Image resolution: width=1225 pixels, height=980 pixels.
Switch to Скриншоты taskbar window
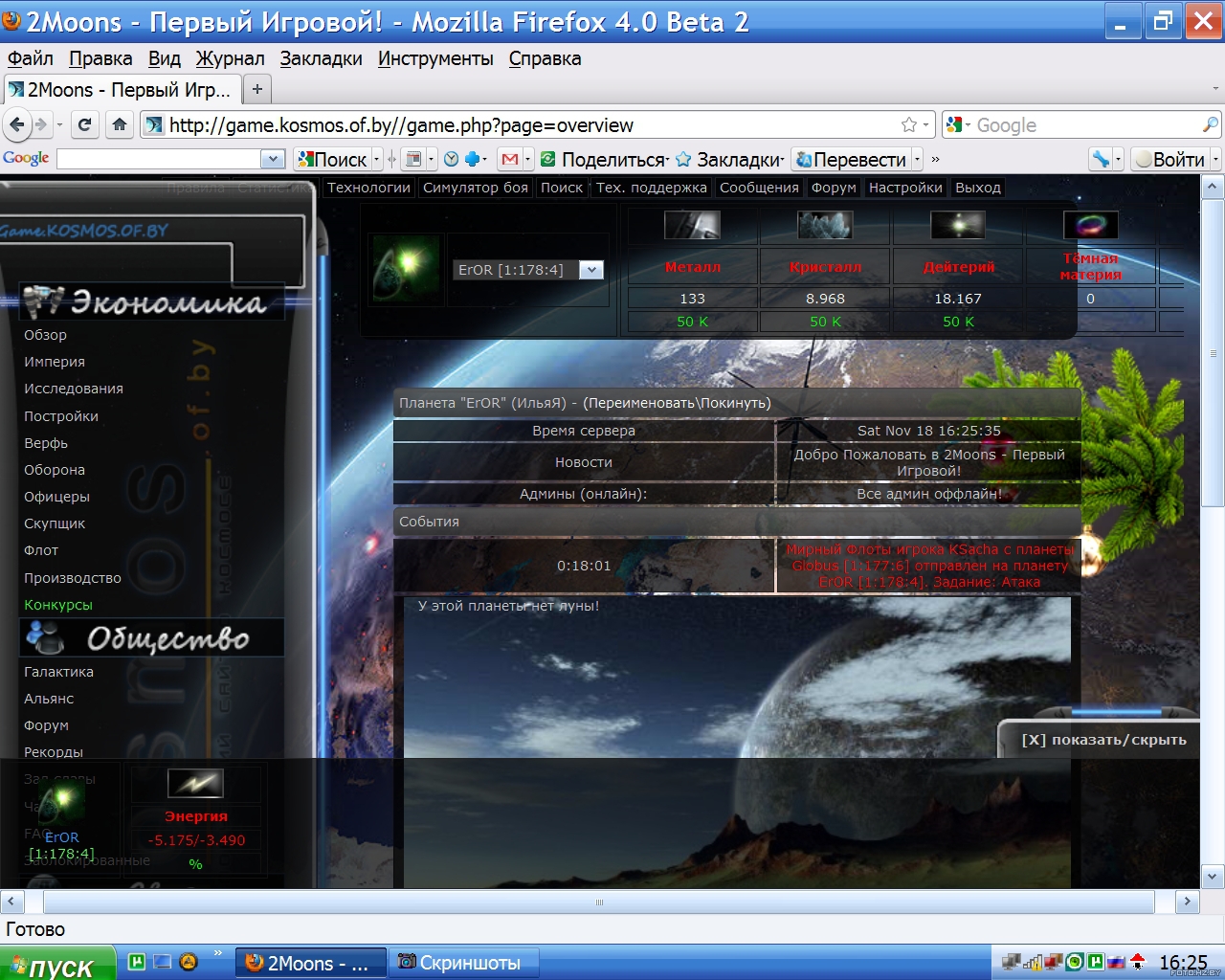coord(462,963)
